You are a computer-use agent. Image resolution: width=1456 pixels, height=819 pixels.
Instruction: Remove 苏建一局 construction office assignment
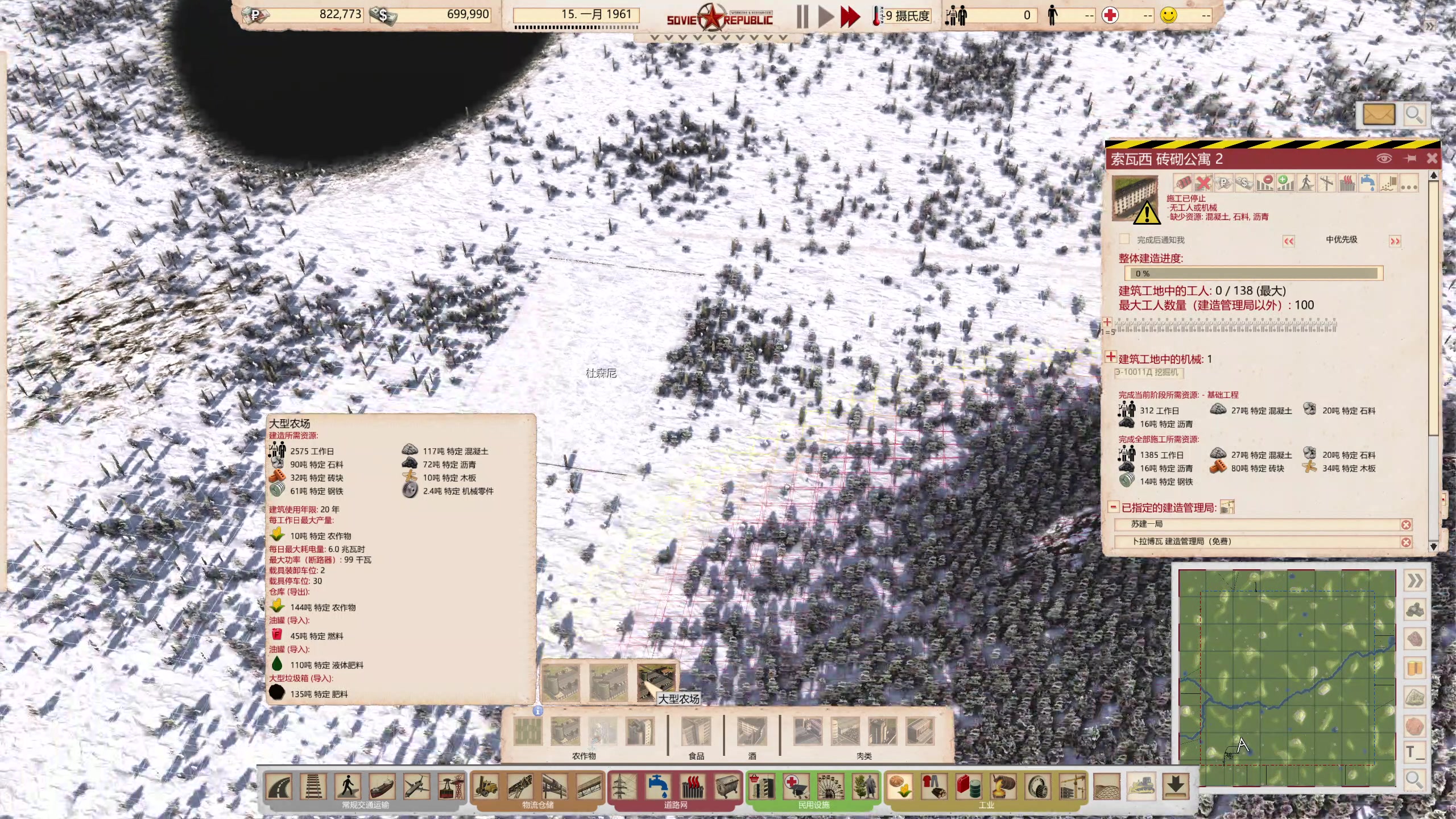coord(1406,524)
